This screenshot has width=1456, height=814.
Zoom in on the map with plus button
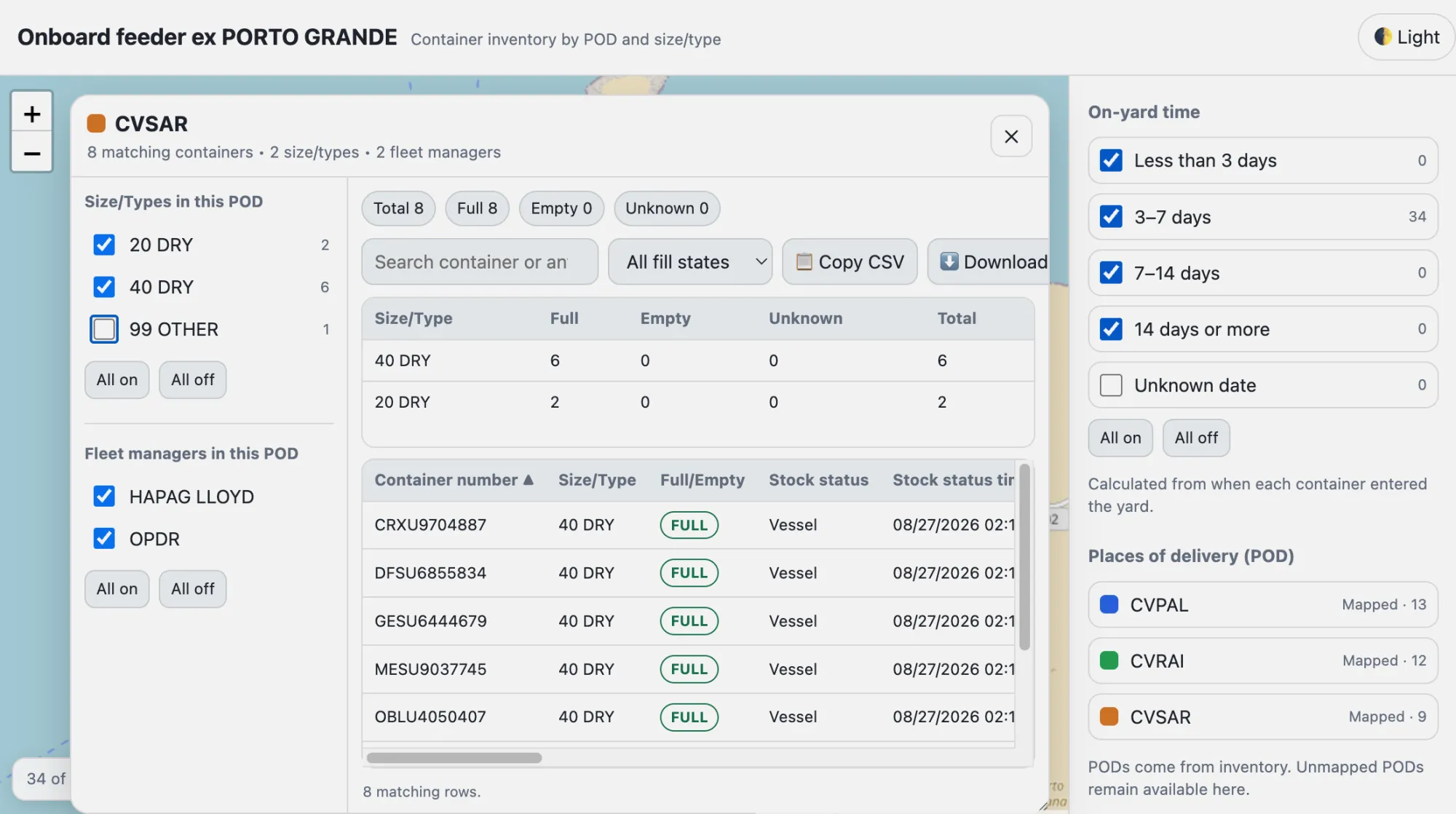pos(31,113)
